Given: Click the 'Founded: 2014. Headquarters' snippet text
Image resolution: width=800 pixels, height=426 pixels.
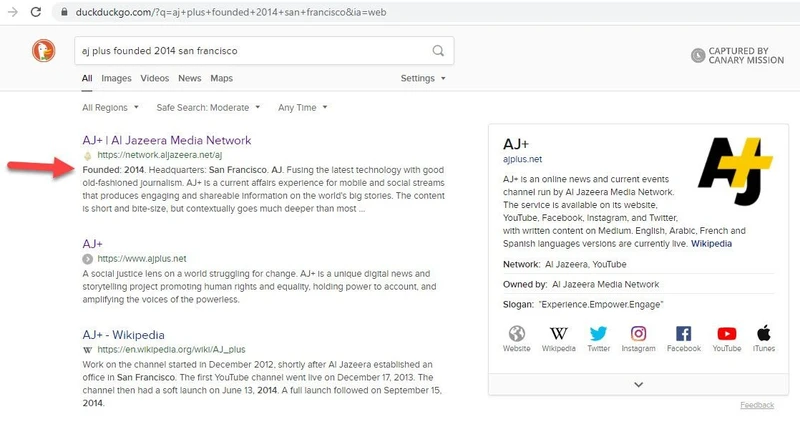Looking at the screenshot, I should [263, 189].
